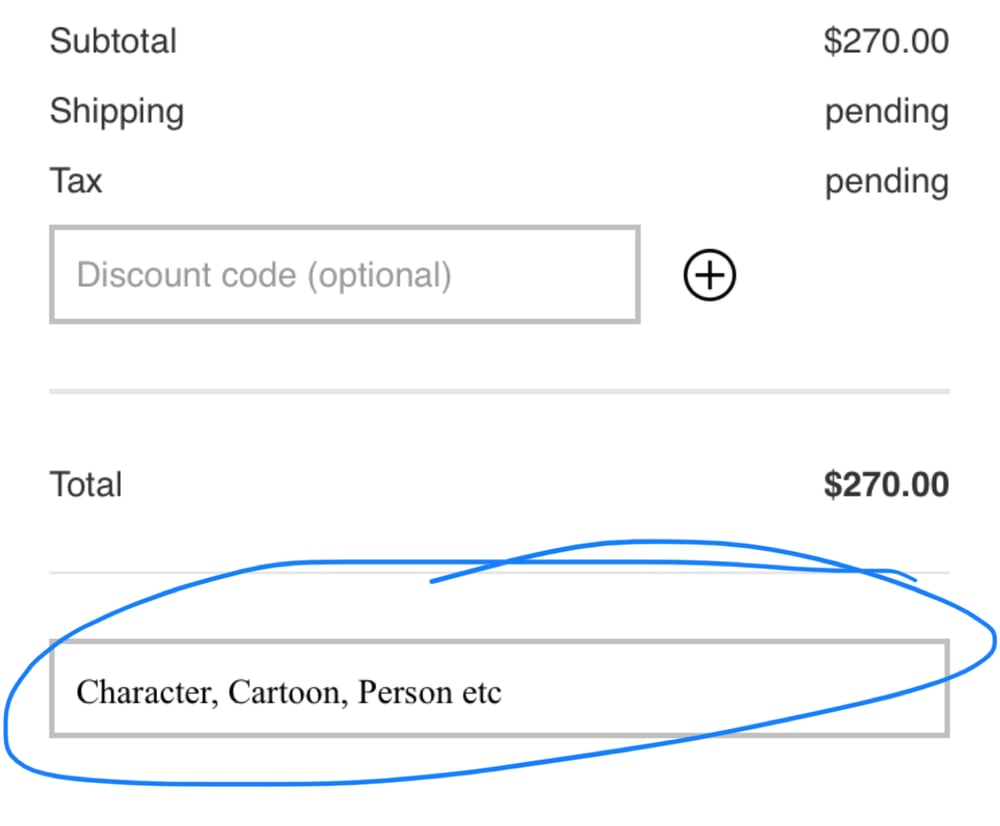Click the pending value beside Tax

(886, 182)
